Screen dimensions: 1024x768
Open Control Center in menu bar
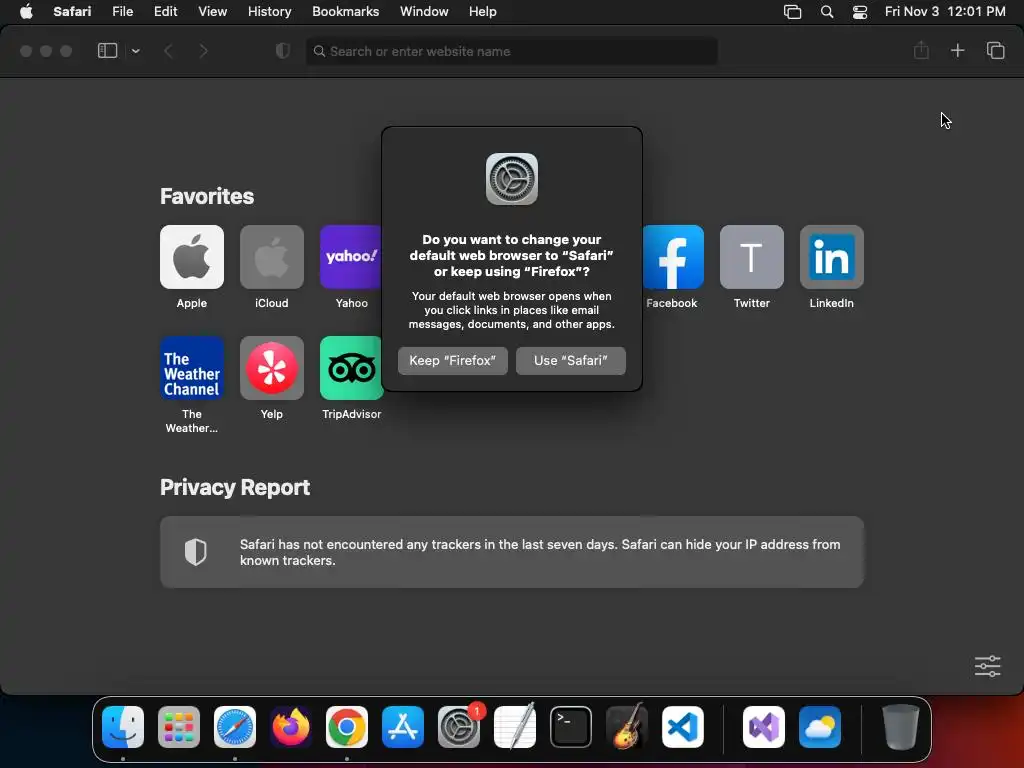coord(860,12)
